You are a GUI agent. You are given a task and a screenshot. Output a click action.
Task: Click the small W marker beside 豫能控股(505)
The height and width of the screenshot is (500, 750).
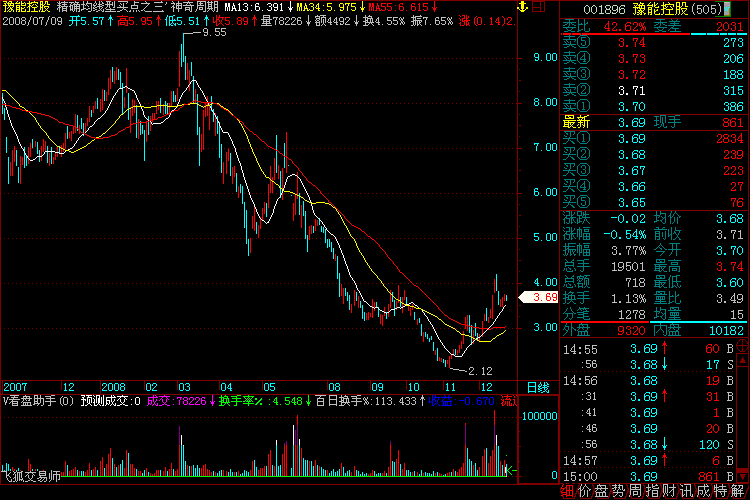coord(728,9)
